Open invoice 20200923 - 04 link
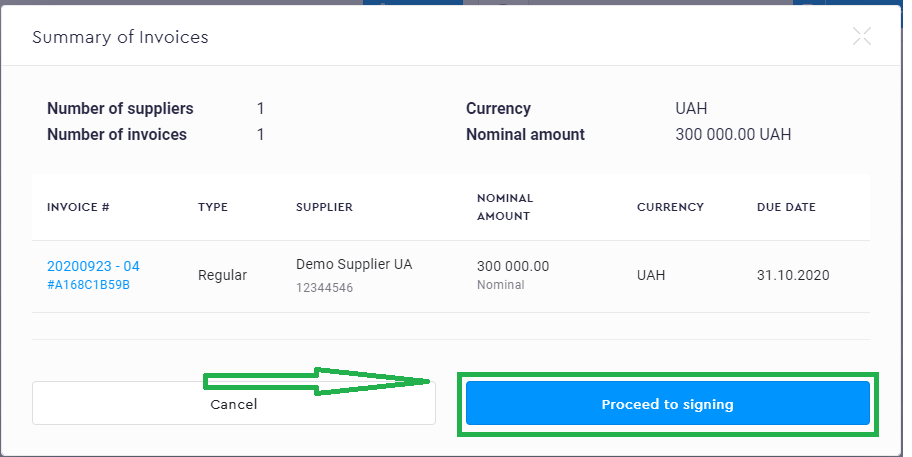This screenshot has width=912, height=457. 93,266
